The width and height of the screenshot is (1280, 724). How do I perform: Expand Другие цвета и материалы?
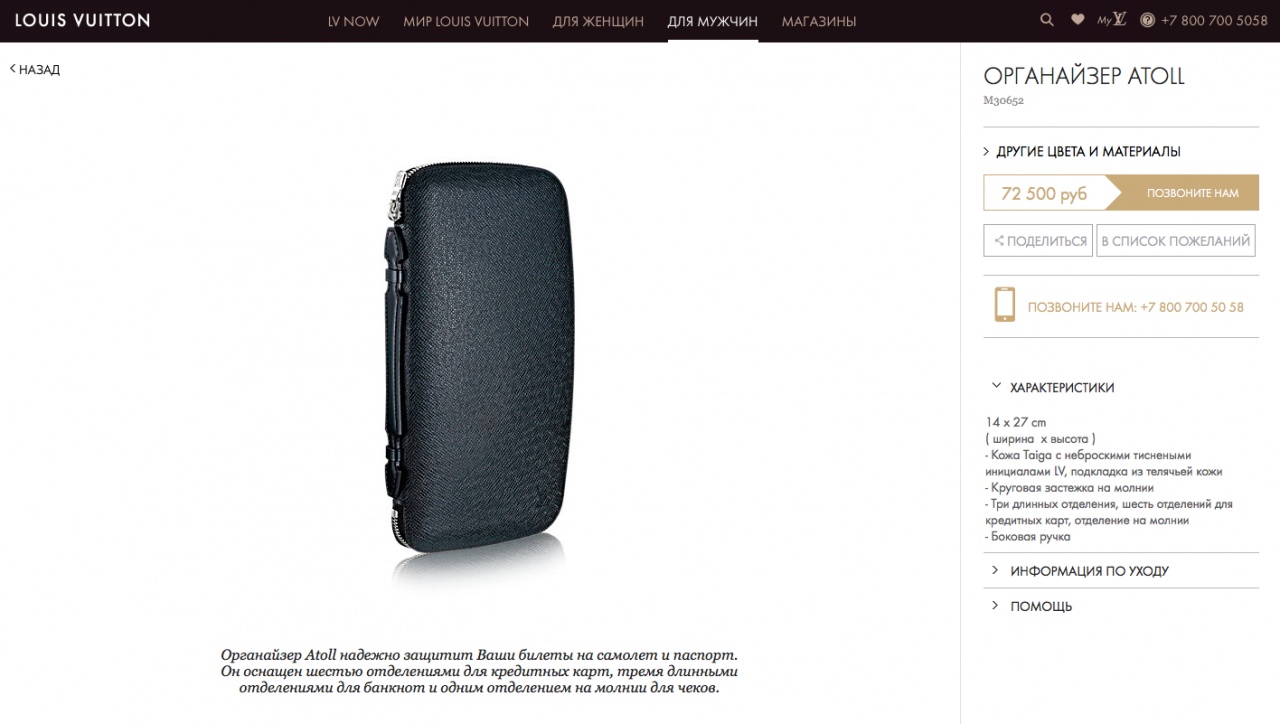pyautogui.click(x=1082, y=152)
